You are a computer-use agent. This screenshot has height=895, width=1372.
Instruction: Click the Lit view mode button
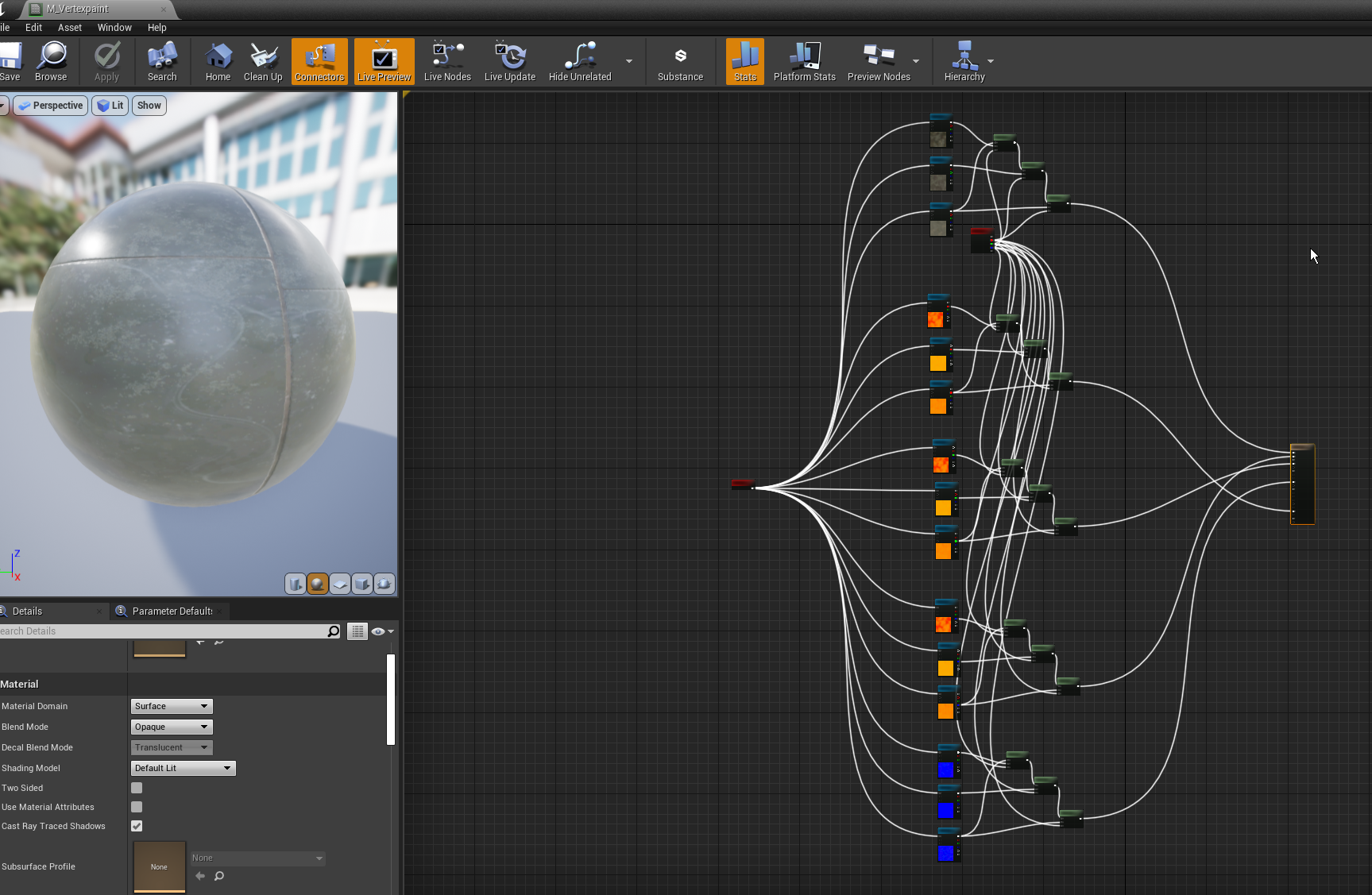pos(110,106)
